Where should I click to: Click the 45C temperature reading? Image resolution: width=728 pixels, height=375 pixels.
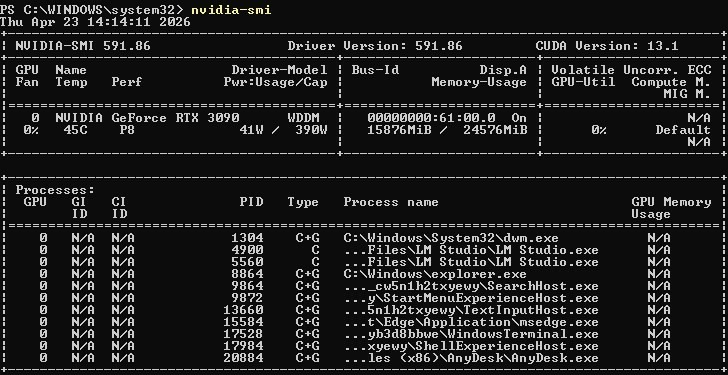tap(75, 130)
